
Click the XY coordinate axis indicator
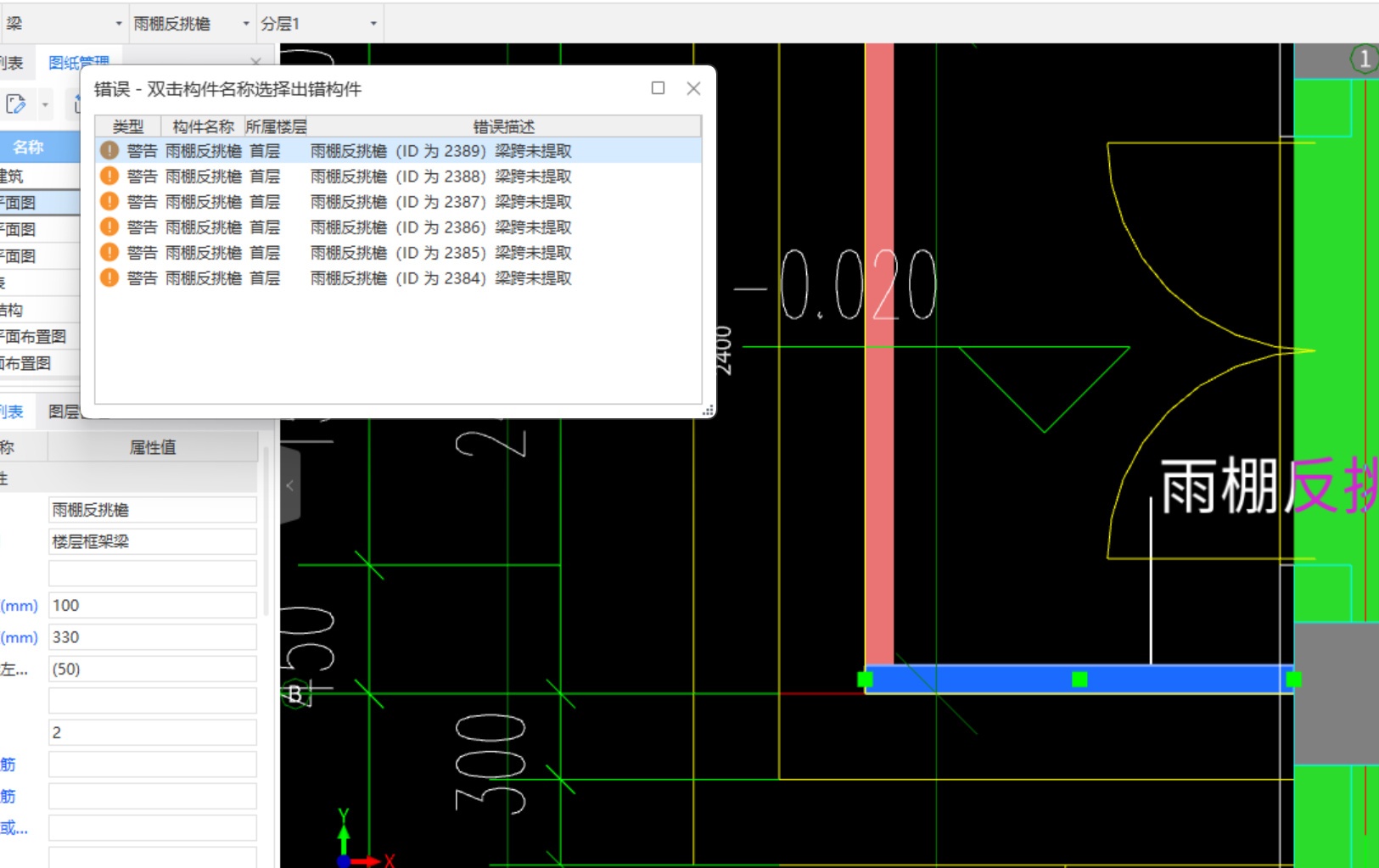click(365, 838)
